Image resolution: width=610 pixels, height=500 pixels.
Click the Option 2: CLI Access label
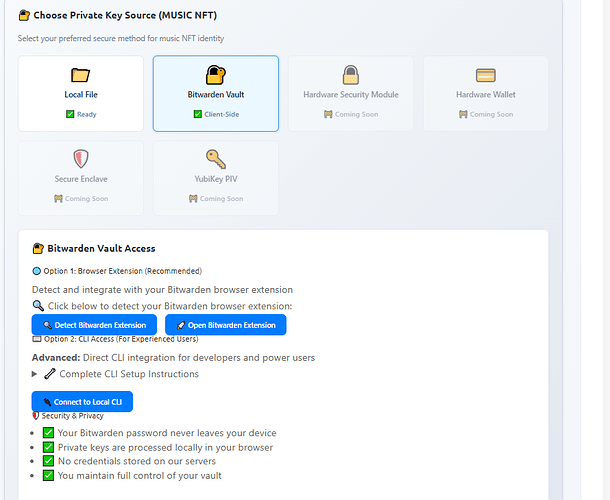121,339
